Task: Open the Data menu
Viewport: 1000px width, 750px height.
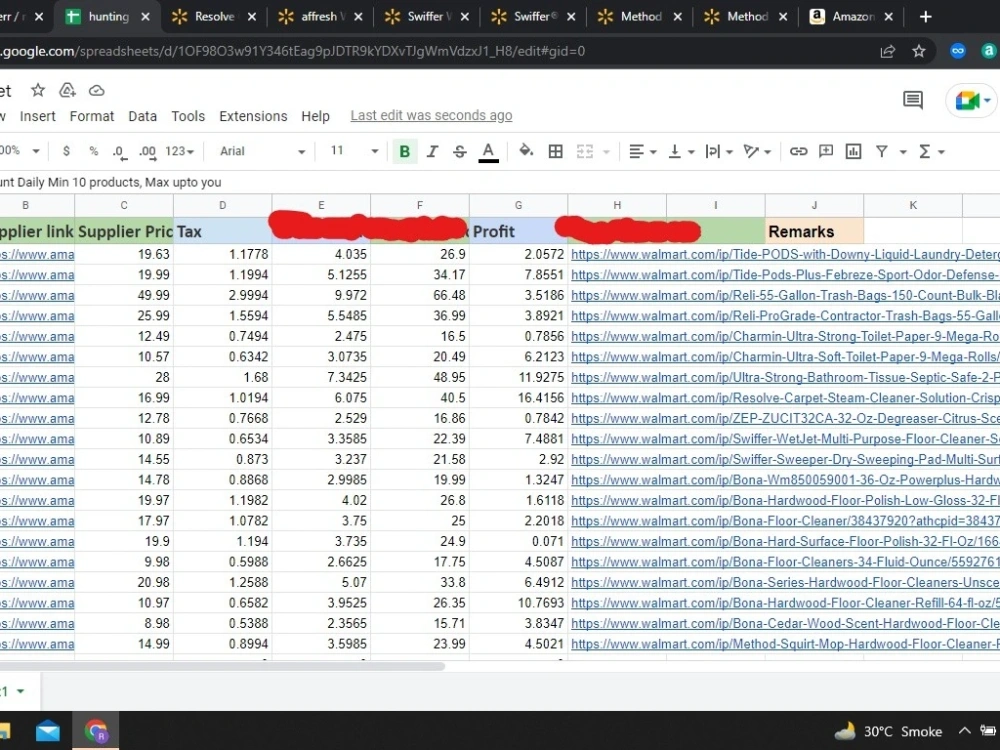Action: click(x=142, y=116)
